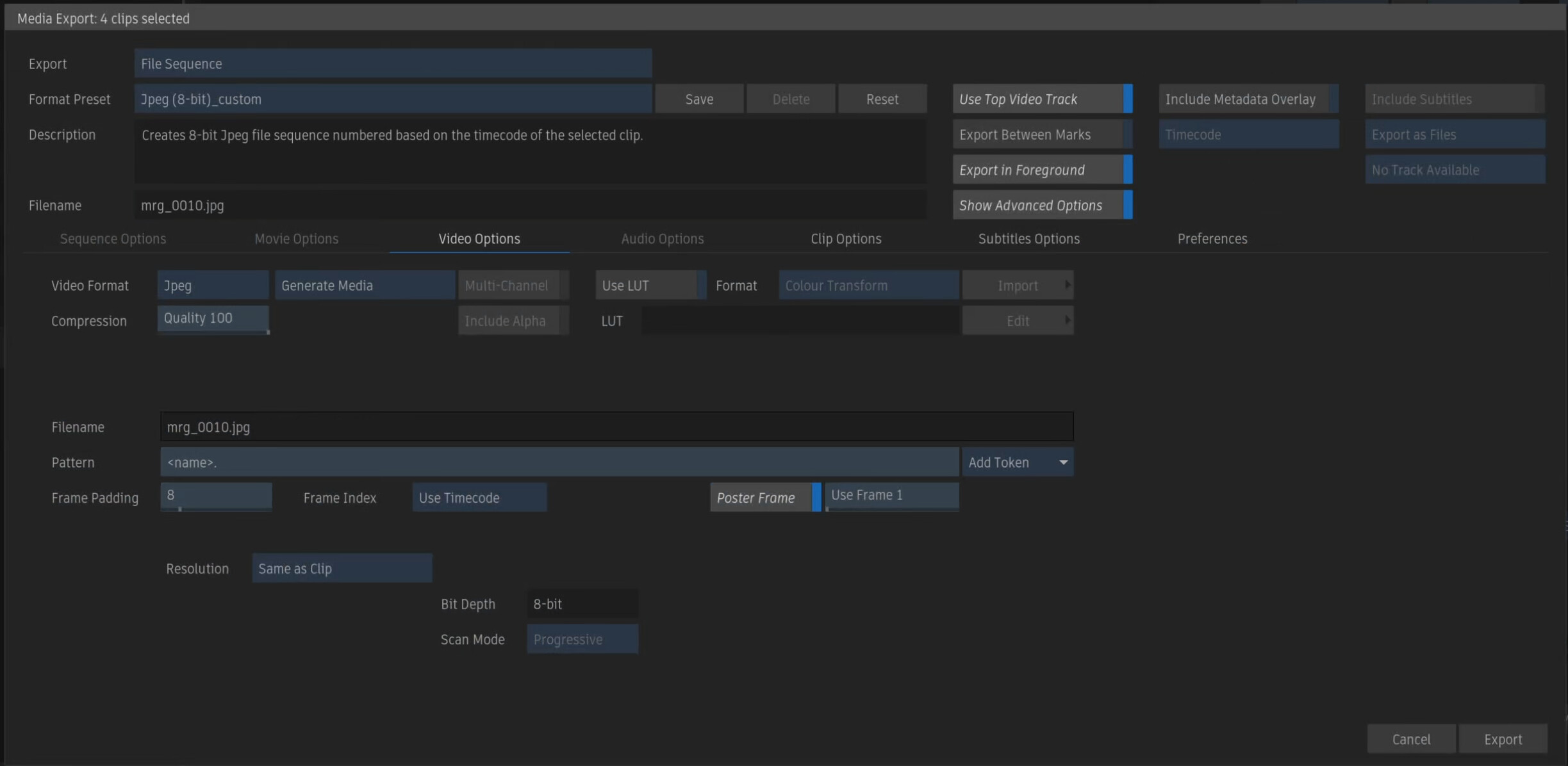Click the Pattern input field
Screen dimensions: 1568x766
tap(559, 462)
